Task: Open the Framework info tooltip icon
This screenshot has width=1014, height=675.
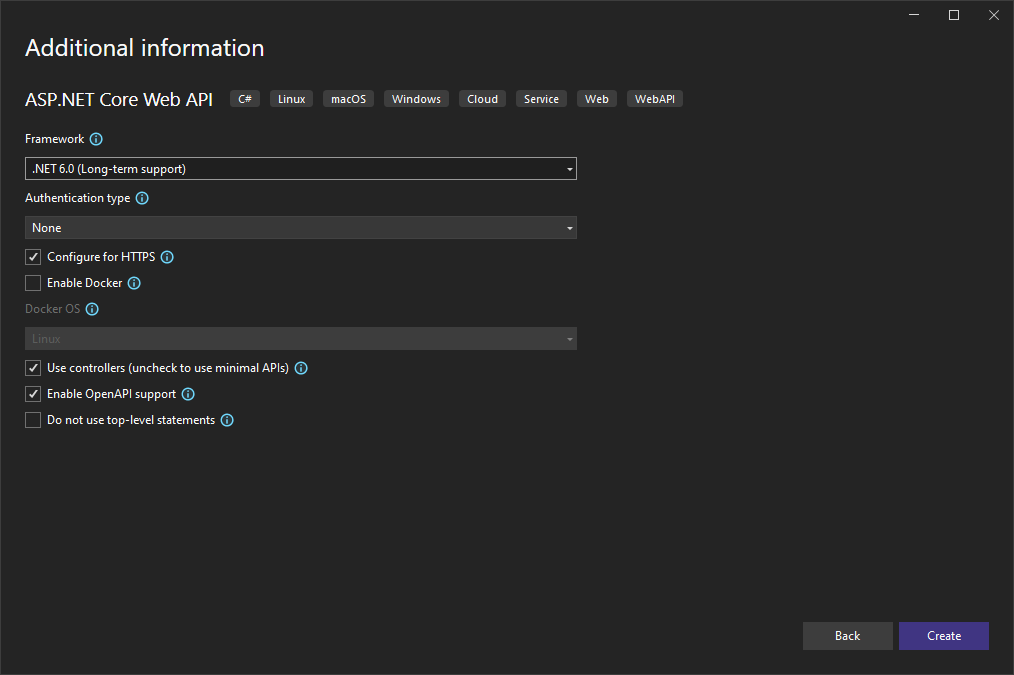Action: click(95, 139)
